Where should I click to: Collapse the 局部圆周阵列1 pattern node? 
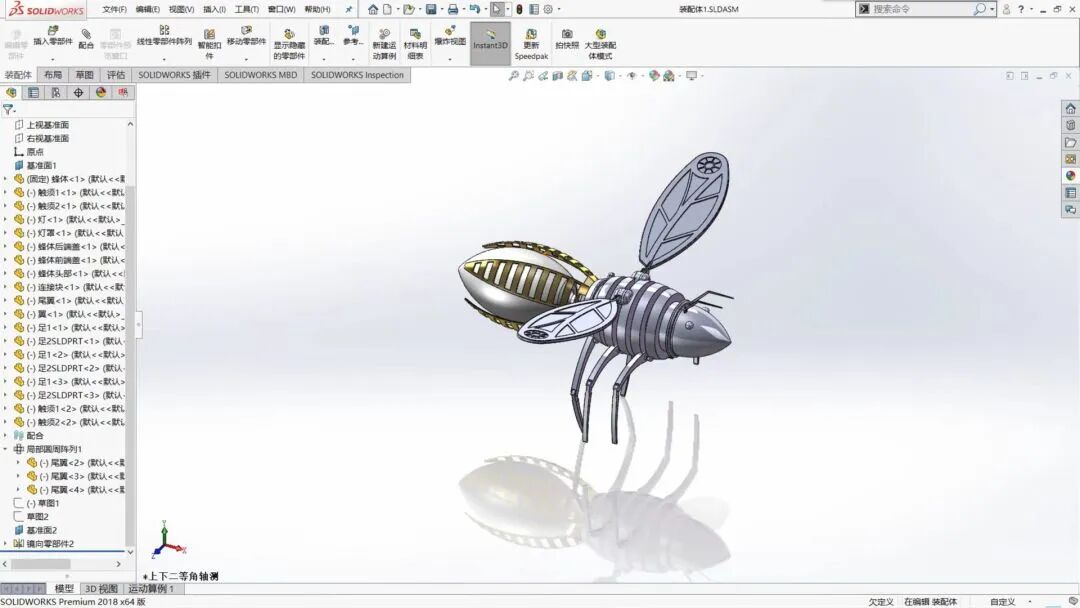click(x=6, y=449)
